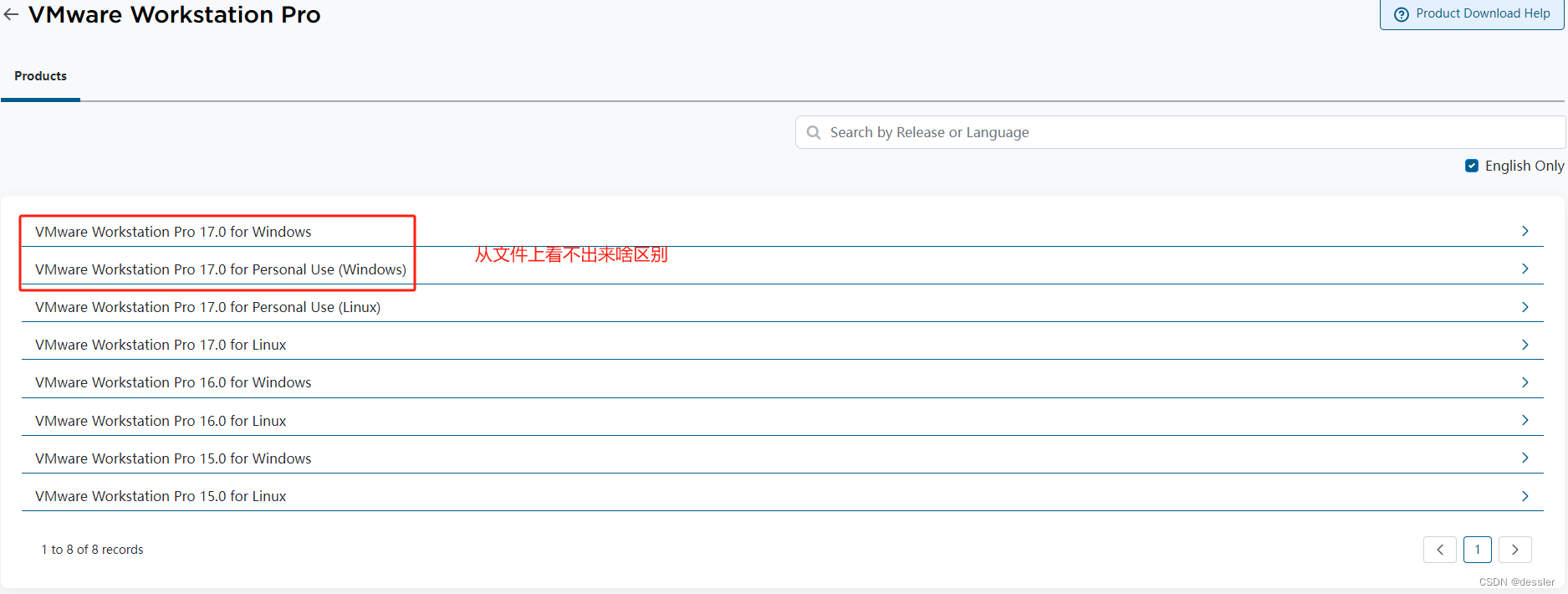Expand chevron for Workstation Pro 15.0 for Windows
Viewport: 1568px width, 594px height.
pyautogui.click(x=1525, y=458)
